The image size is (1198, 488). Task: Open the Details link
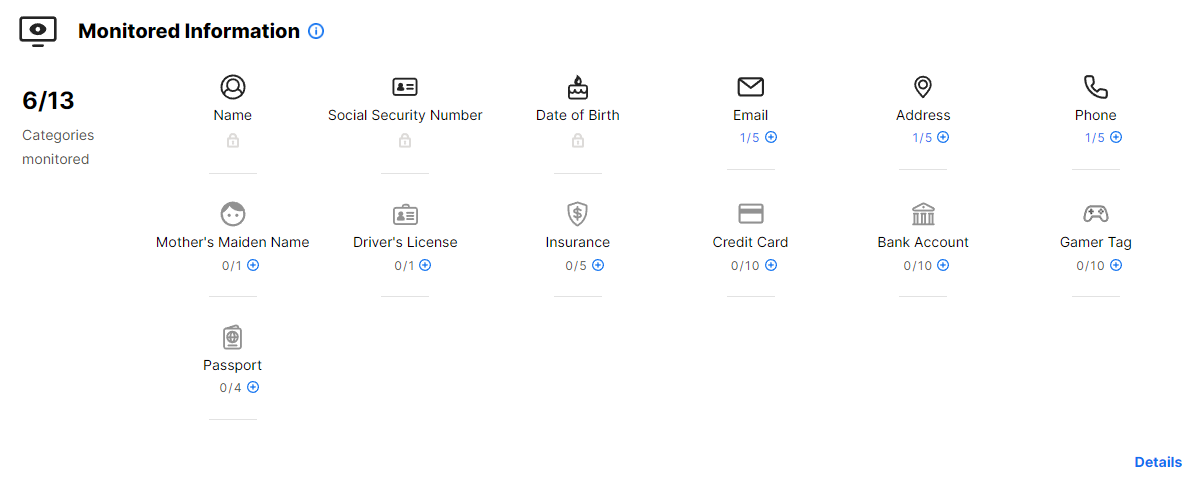[x=1158, y=462]
